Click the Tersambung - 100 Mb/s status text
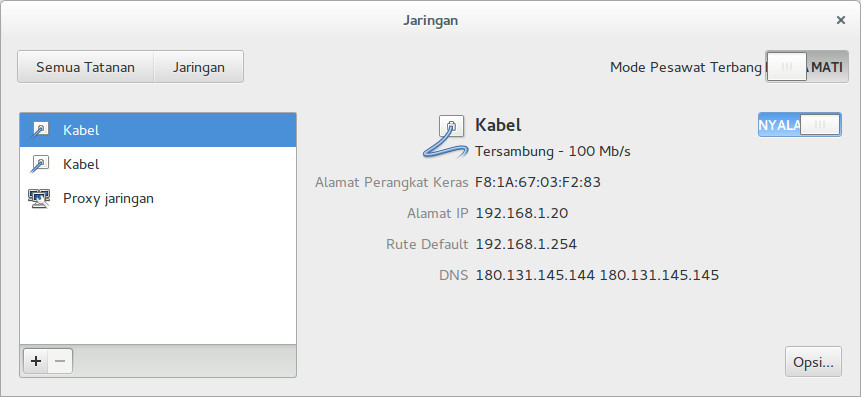Screen dimensions: 861x397 click(552, 152)
